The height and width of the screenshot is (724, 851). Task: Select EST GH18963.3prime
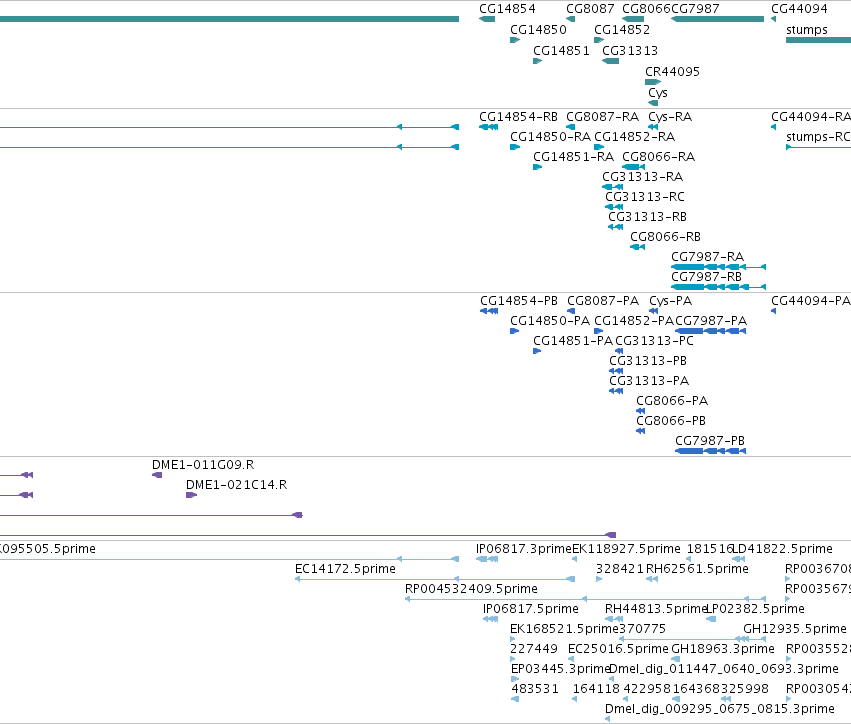[x=676, y=659]
